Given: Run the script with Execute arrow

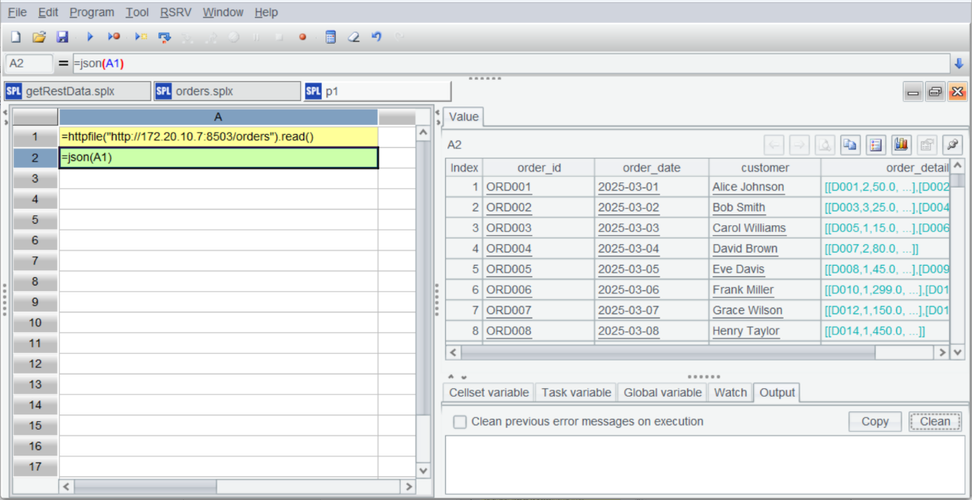Looking at the screenshot, I should pos(90,37).
